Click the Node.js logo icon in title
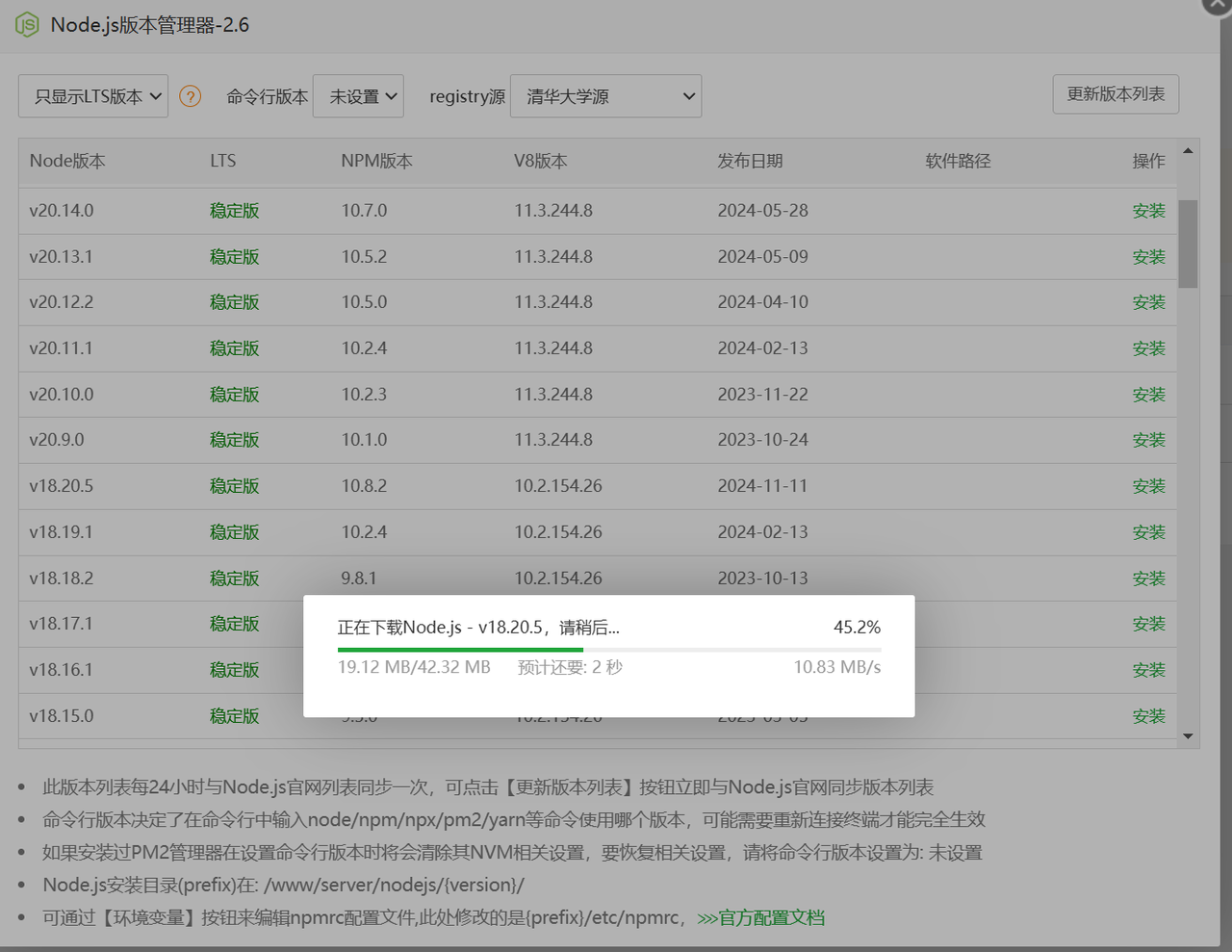This screenshot has height=952, width=1232. (27, 25)
